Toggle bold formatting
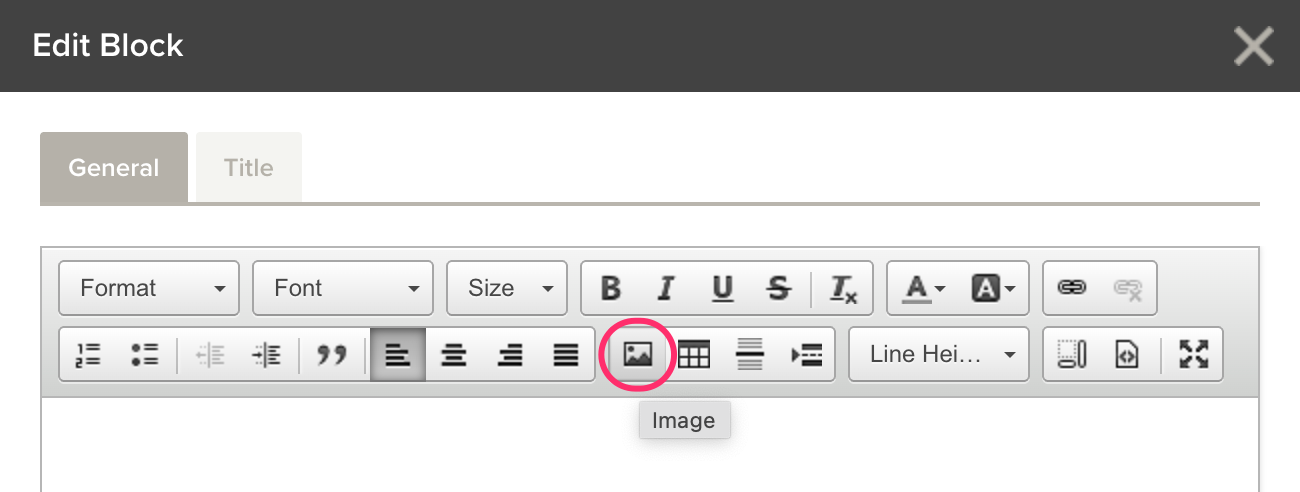Screen dimensions: 1300x492 [x=610, y=288]
